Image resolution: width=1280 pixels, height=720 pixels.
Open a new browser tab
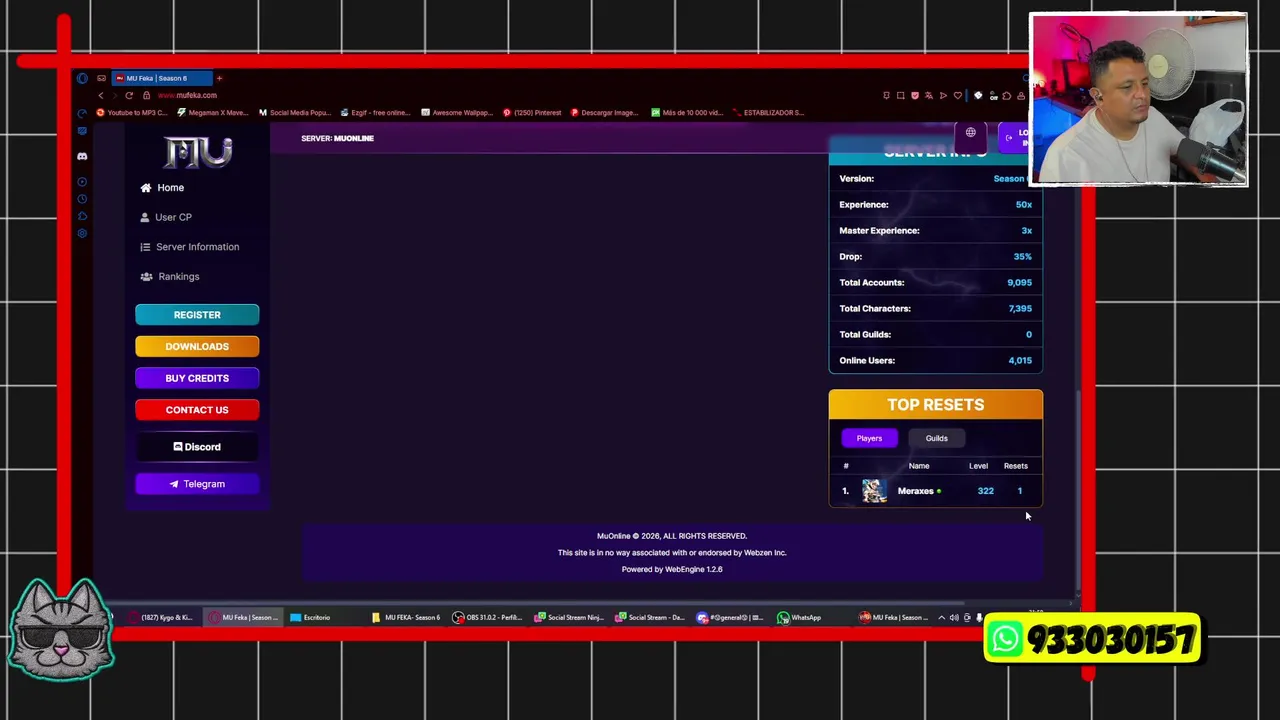(219, 78)
